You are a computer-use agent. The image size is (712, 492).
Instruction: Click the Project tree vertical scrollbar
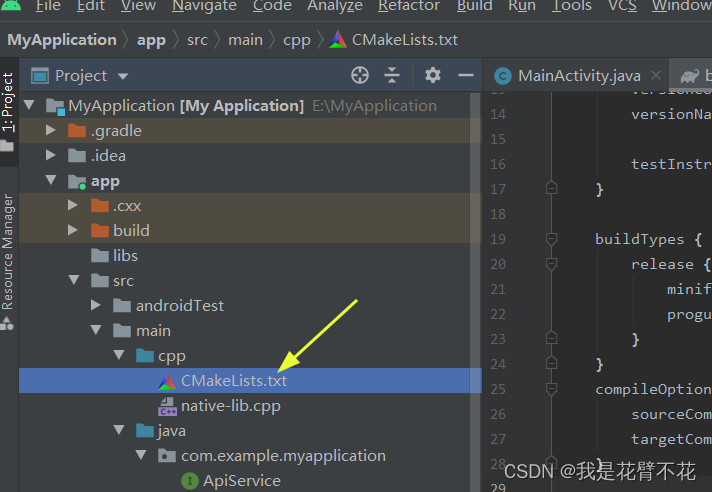point(475,290)
